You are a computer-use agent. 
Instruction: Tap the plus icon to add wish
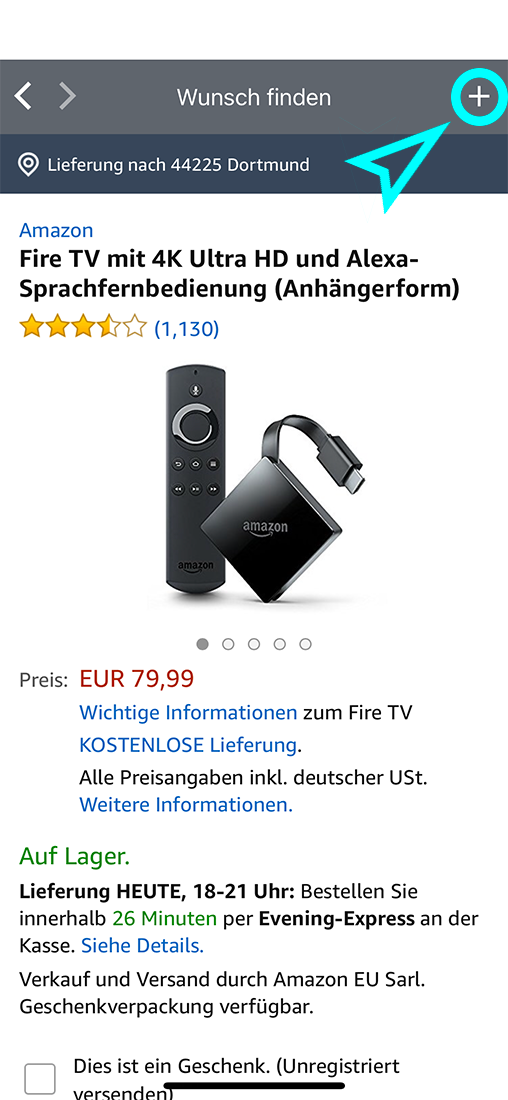point(479,96)
